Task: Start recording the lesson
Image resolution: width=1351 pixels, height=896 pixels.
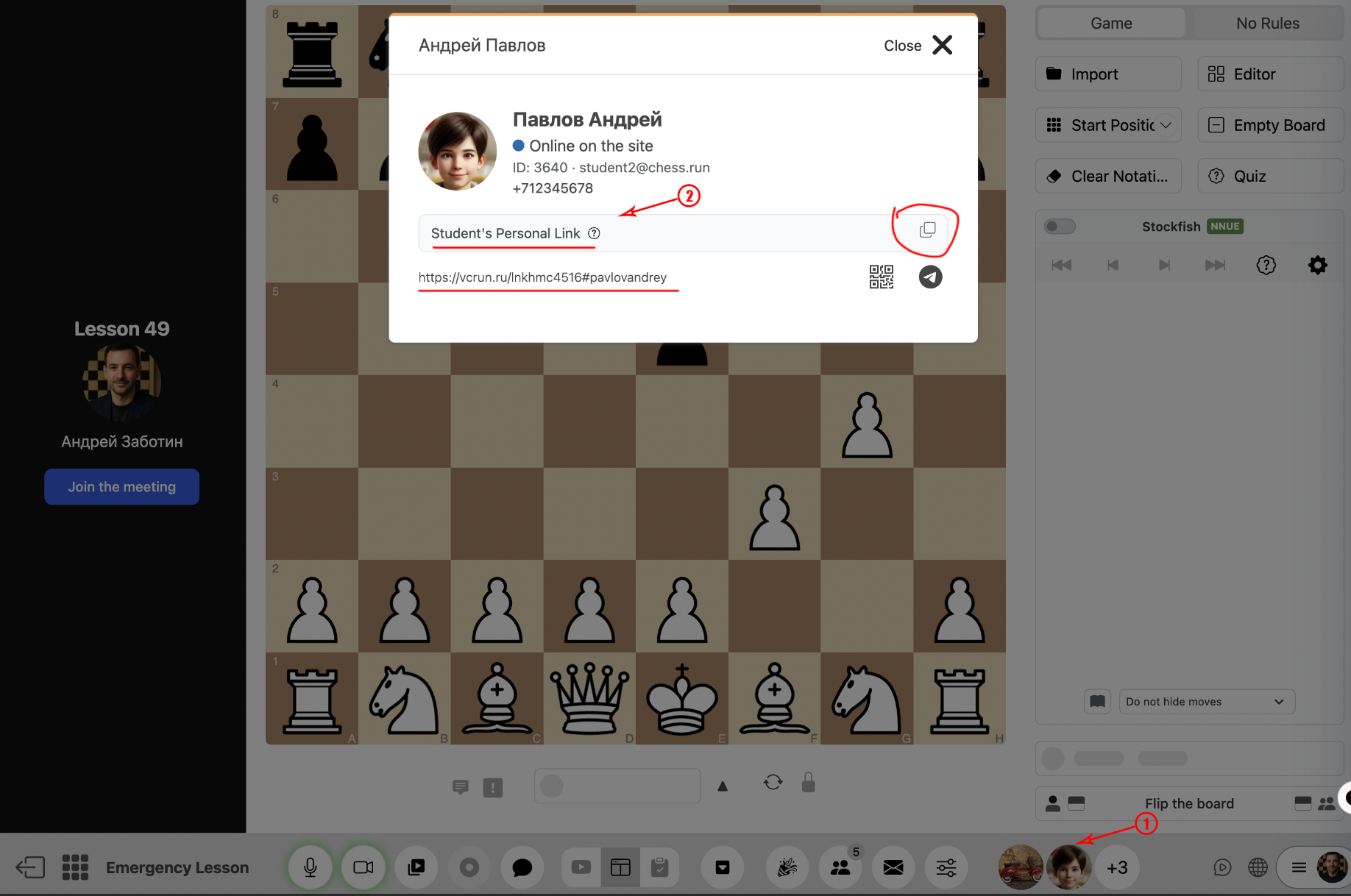Action: (x=469, y=867)
